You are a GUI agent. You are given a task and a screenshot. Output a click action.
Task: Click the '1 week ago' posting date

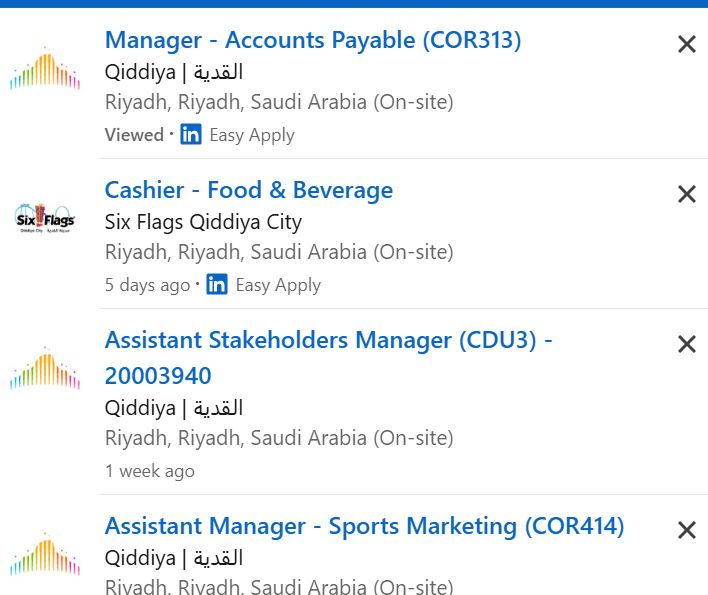point(150,471)
